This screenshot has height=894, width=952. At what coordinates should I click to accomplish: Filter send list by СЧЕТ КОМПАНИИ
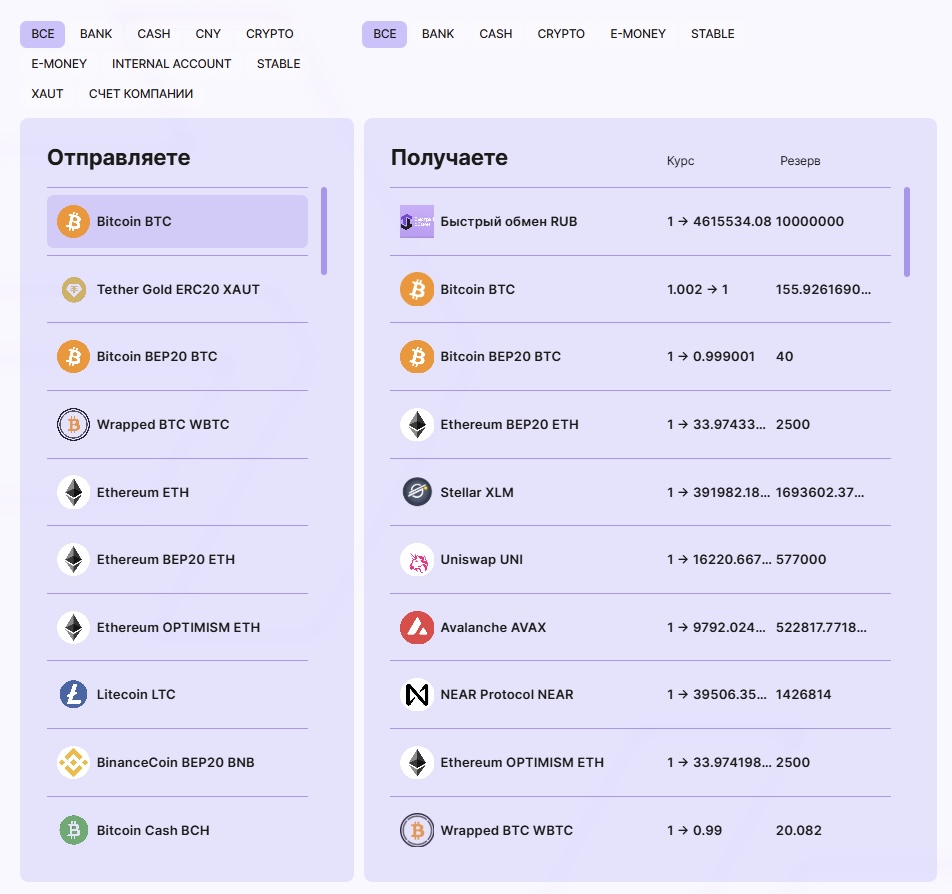(x=141, y=94)
